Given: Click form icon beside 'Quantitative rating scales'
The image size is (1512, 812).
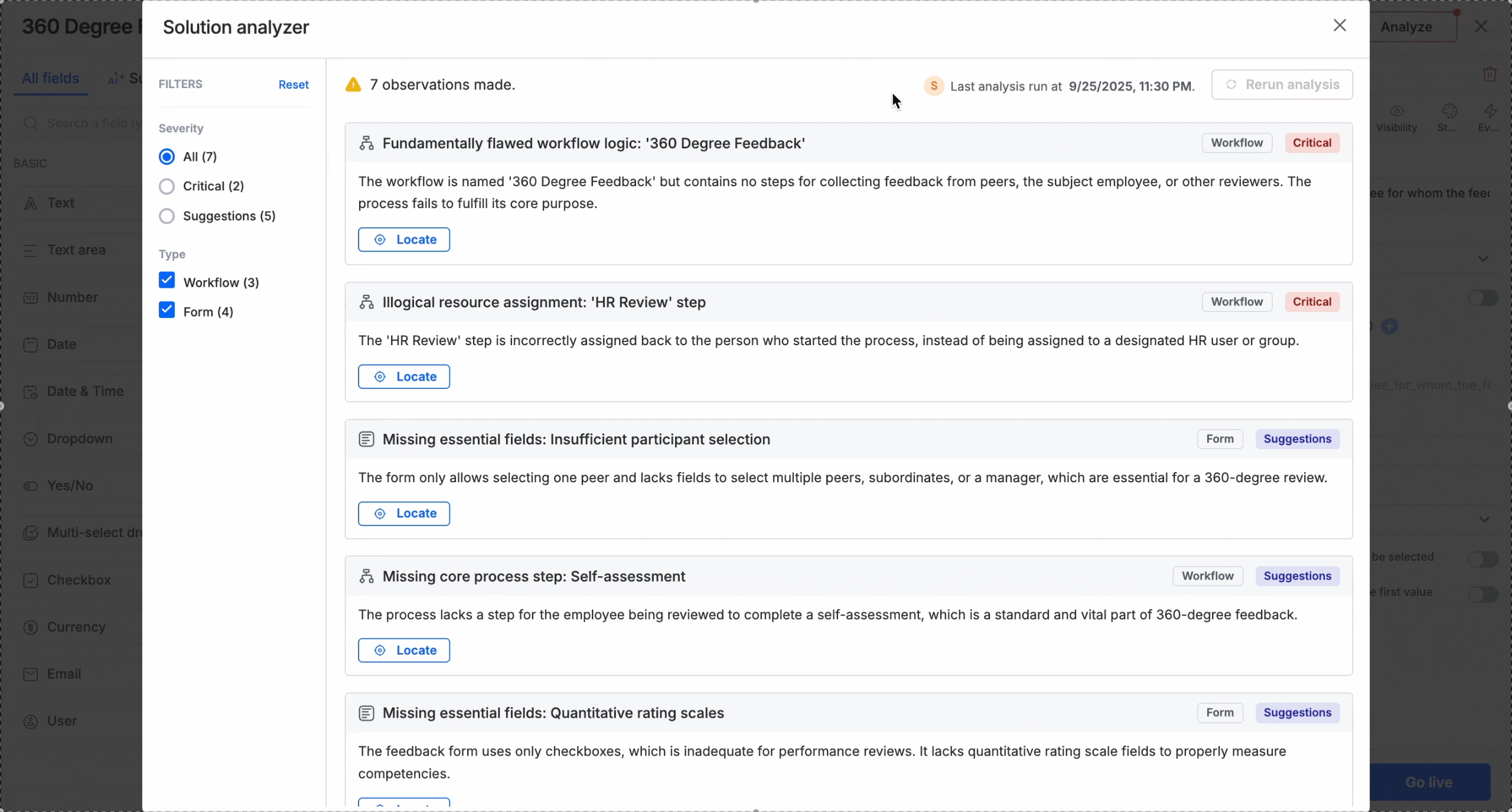Looking at the screenshot, I should (366, 713).
